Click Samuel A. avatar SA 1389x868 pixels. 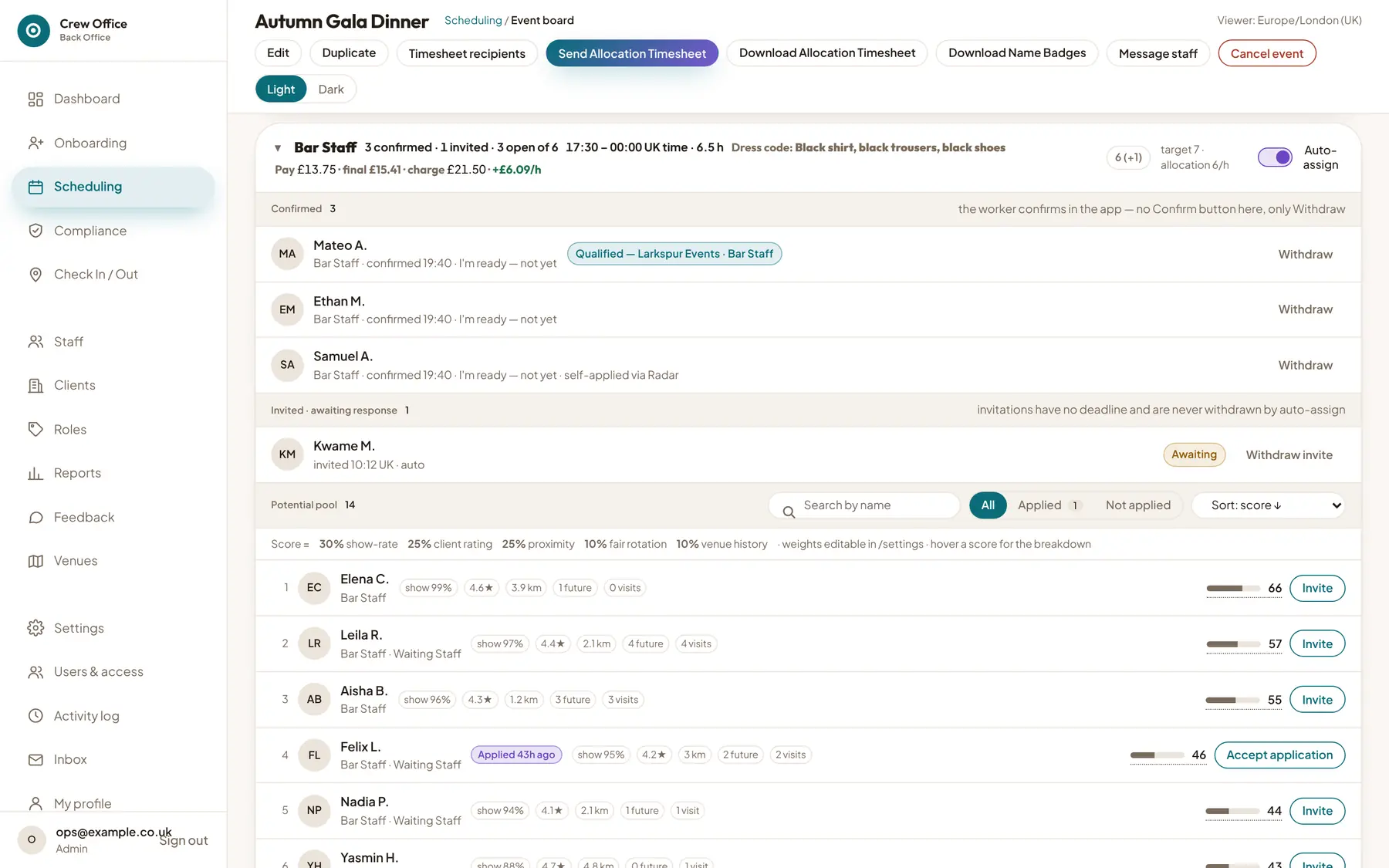(287, 365)
